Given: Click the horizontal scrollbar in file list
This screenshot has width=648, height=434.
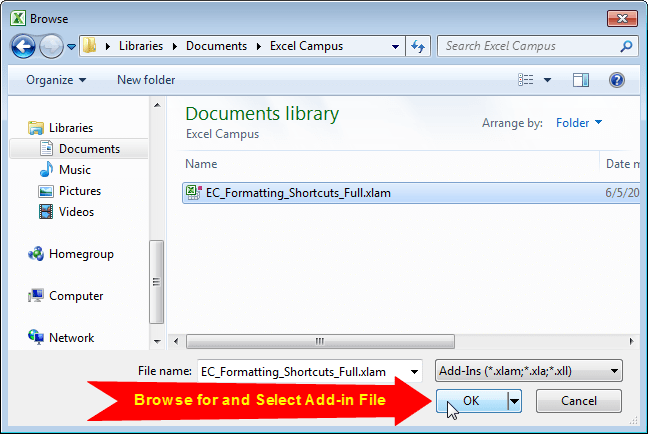Looking at the screenshot, I should 319,341.
